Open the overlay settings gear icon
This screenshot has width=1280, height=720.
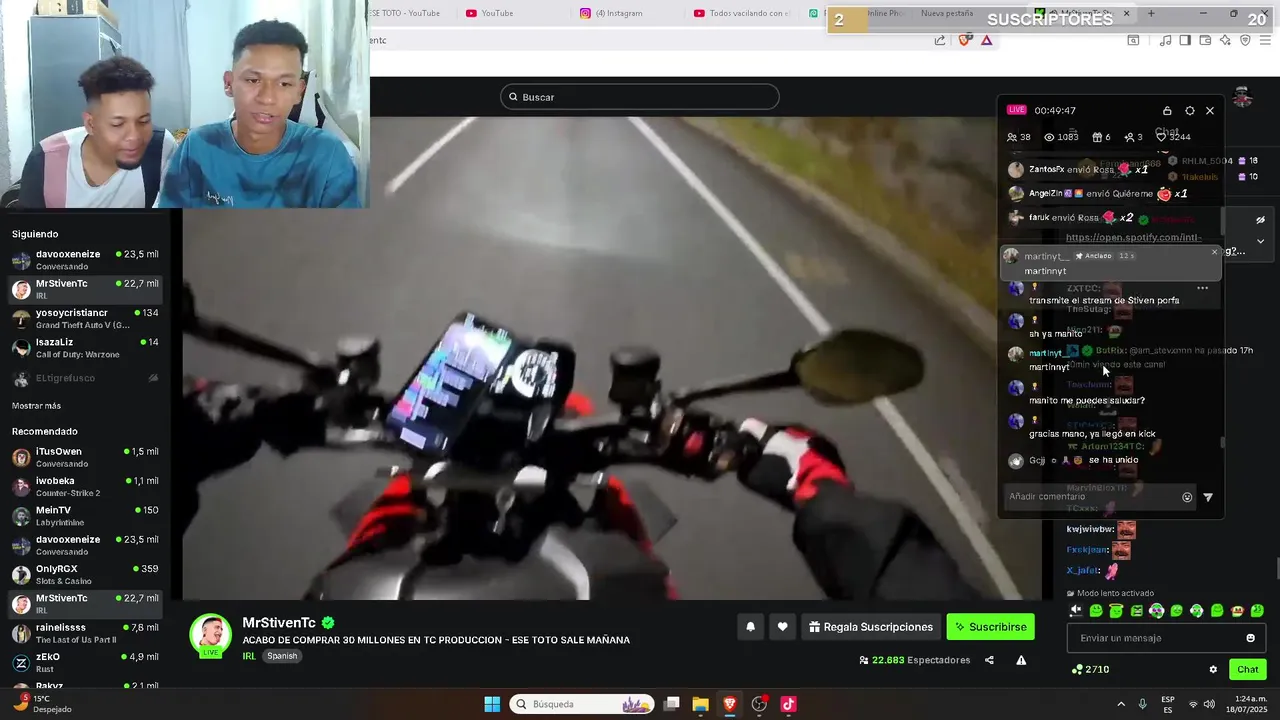pos(1189,111)
